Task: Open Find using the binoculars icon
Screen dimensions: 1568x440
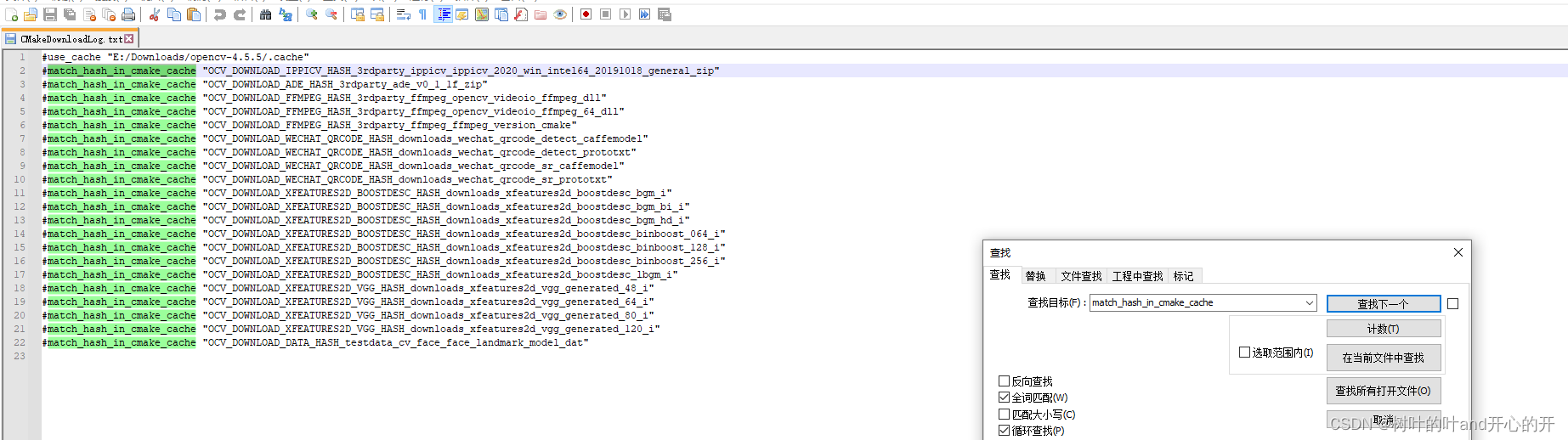Action: (266, 14)
